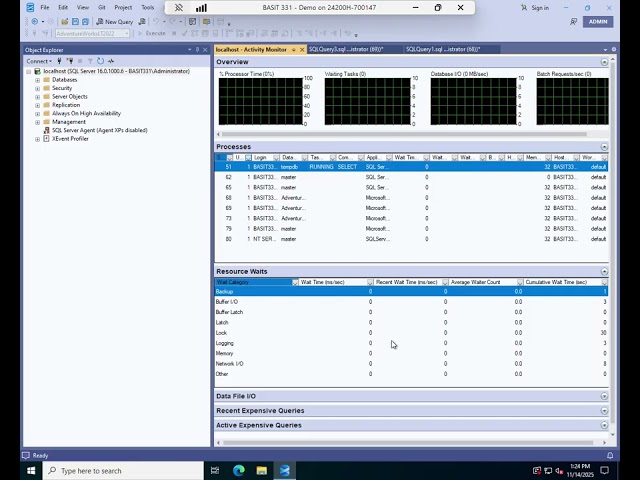Image resolution: width=640 pixels, height=480 pixels.
Task: Click the Auto Hide pin on Object Explorer
Action: (x=197, y=50)
